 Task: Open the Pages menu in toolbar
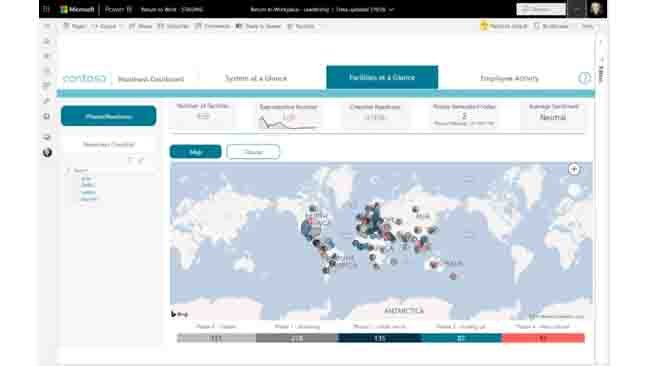click(x=75, y=26)
